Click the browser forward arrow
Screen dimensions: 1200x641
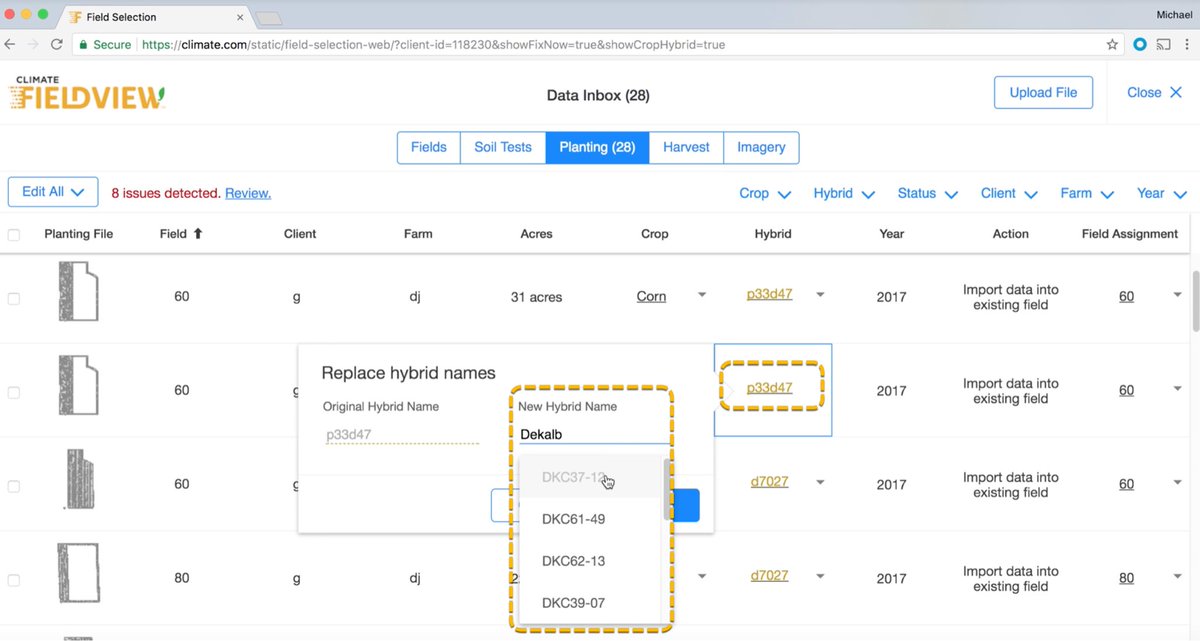pos(34,45)
